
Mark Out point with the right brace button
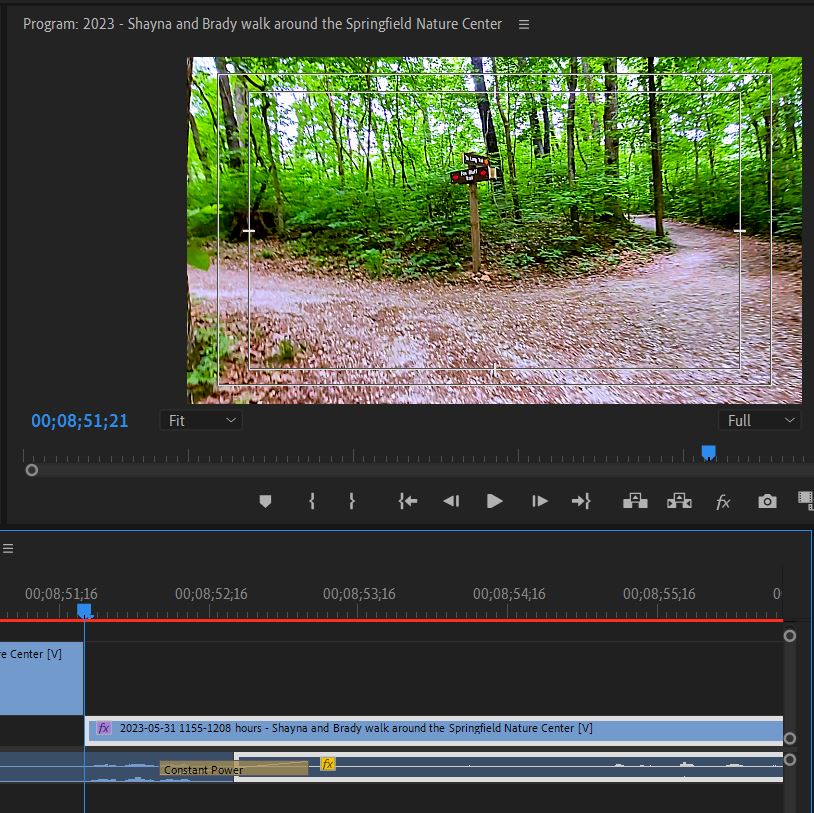351,501
